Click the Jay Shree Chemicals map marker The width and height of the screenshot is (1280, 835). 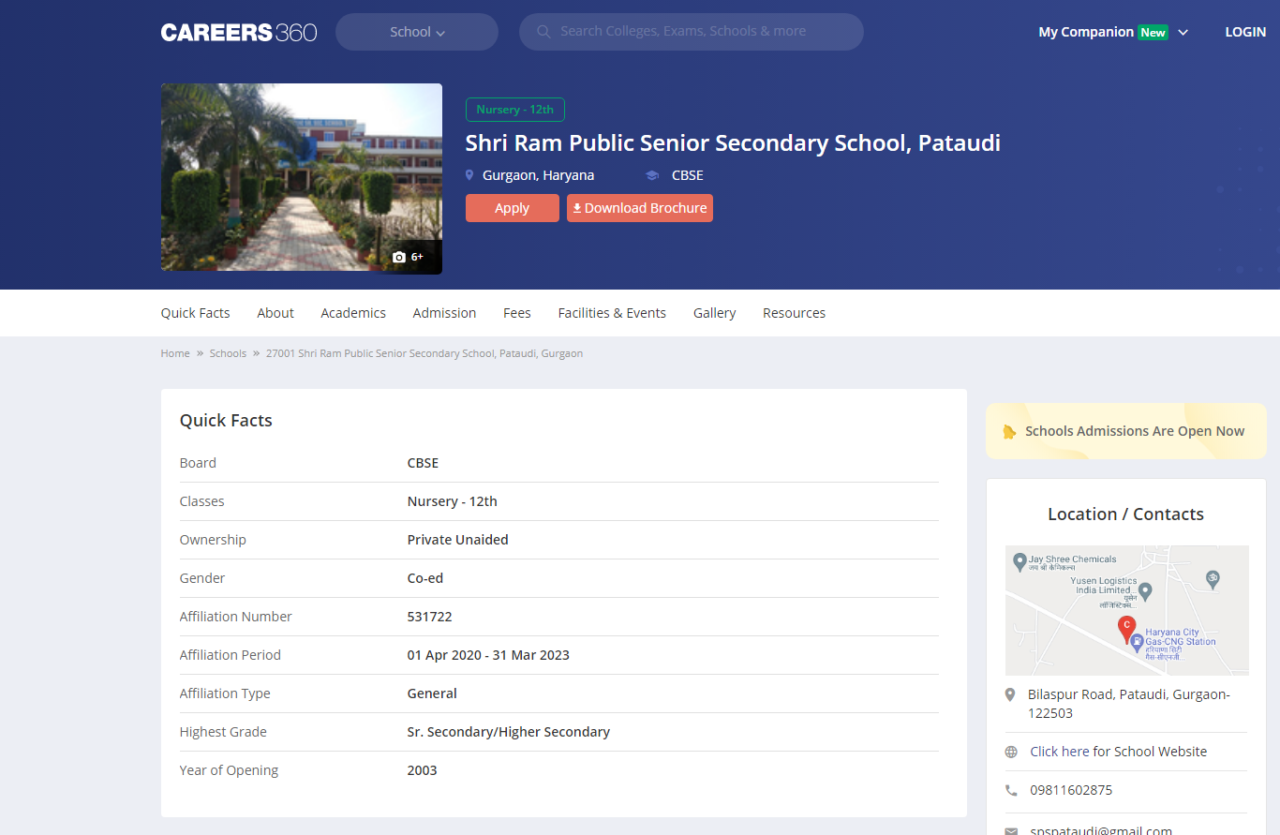point(1020,561)
